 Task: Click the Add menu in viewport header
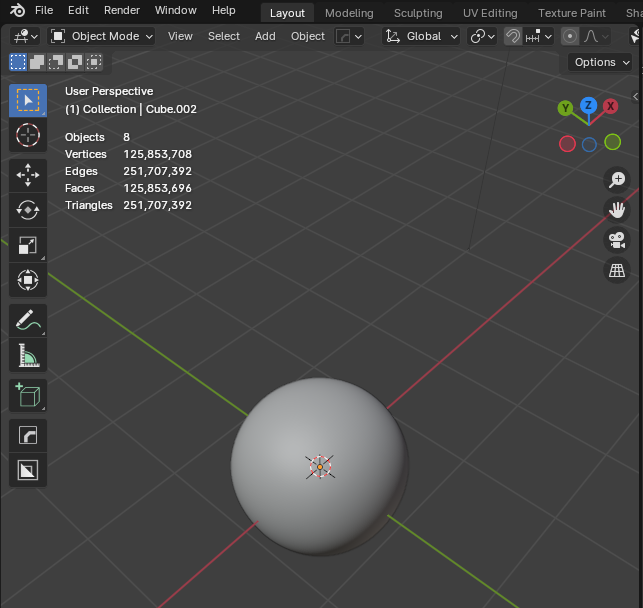click(265, 36)
